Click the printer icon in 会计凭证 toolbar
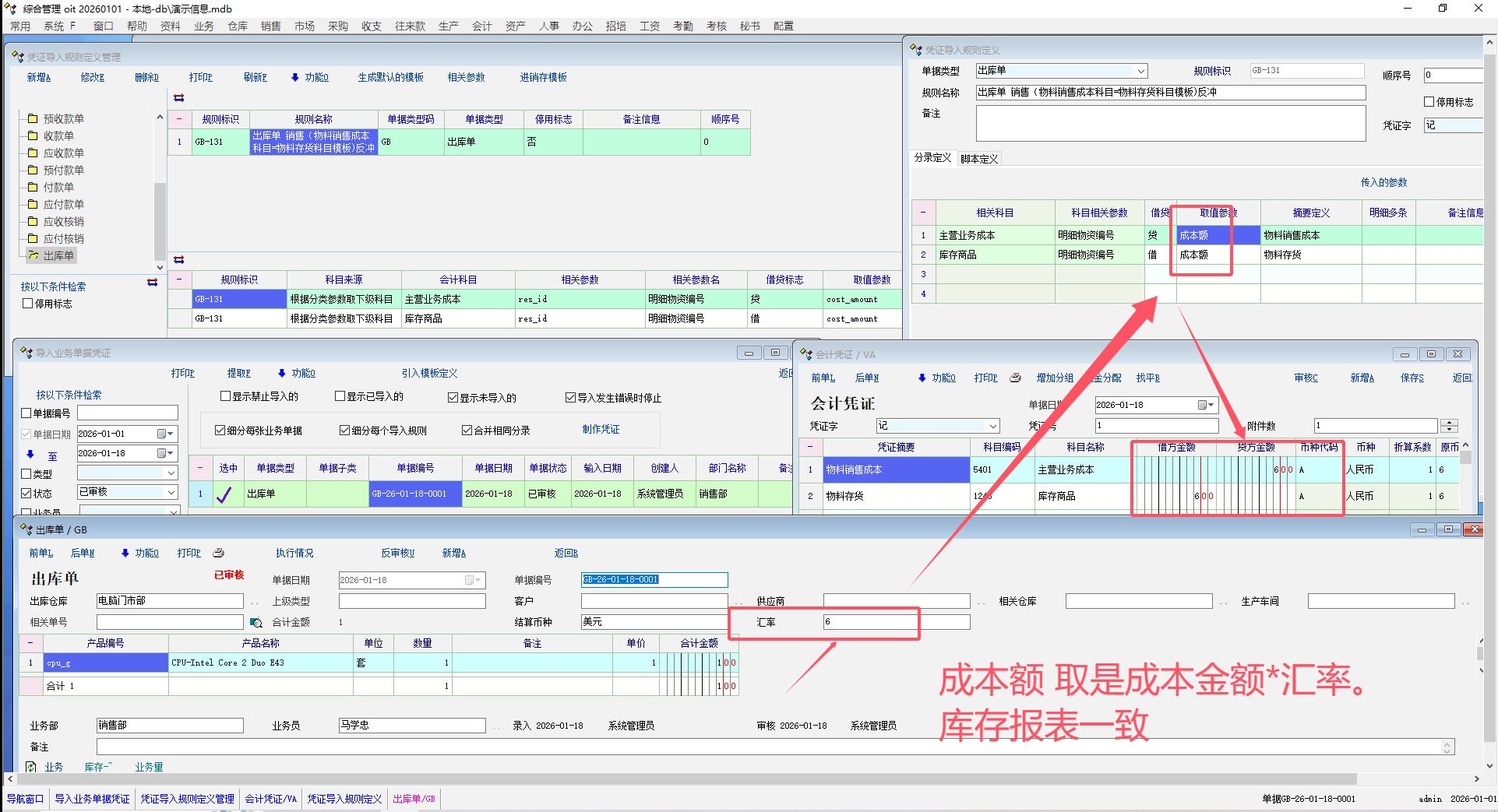The height and width of the screenshot is (812, 1498). click(1015, 378)
